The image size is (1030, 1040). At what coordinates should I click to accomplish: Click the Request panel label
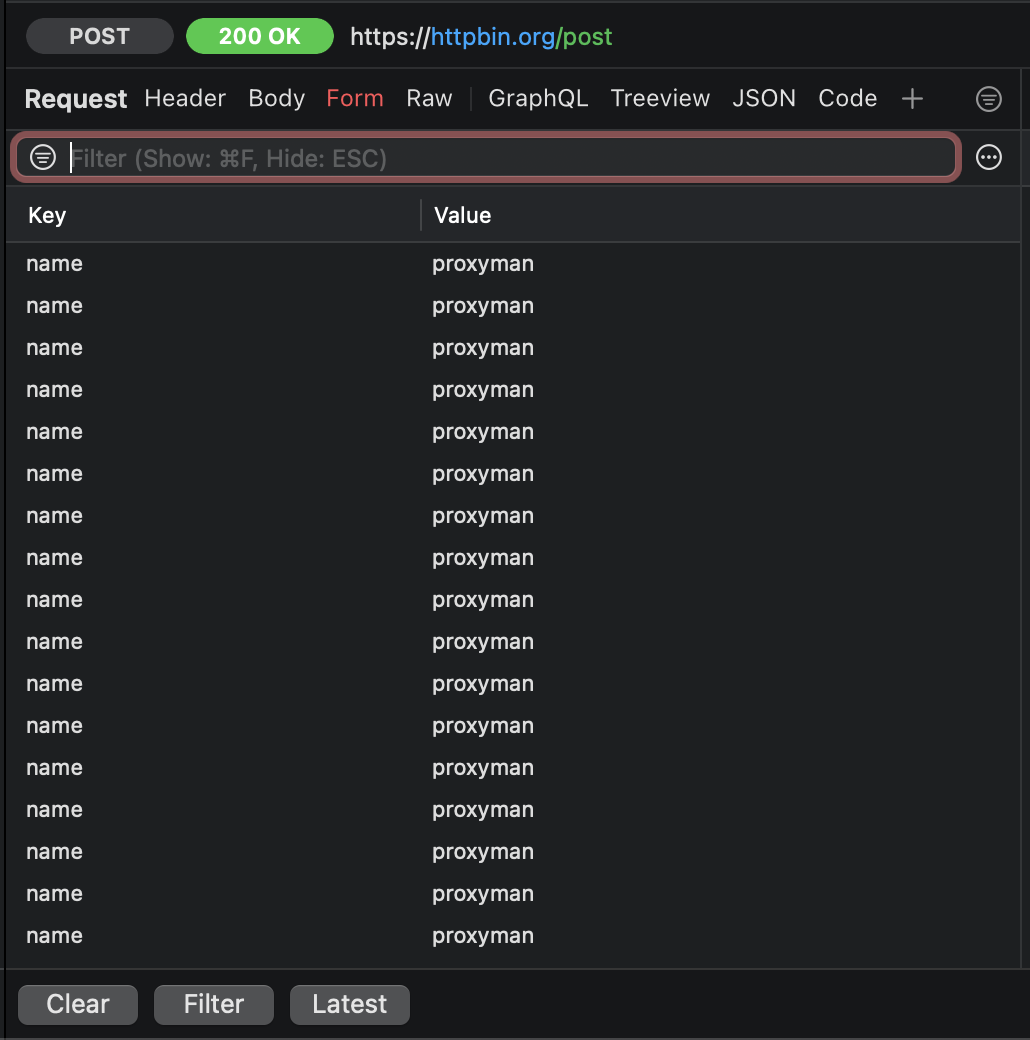tap(76, 99)
